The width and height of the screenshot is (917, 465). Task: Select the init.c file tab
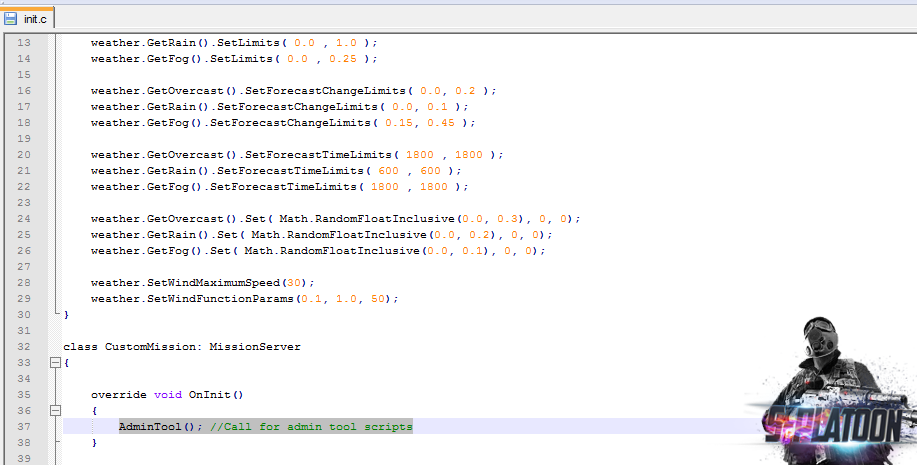tap(27, 18)
